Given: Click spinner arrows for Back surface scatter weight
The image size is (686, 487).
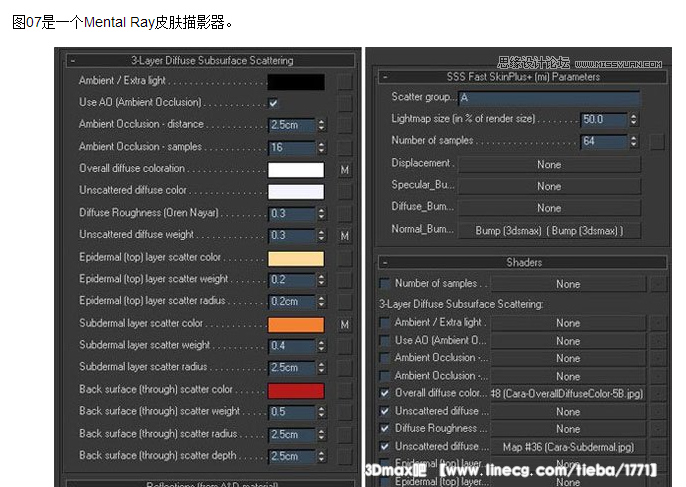Looking at the screenshot, I should pyautogui.click(x=322, y=412).
